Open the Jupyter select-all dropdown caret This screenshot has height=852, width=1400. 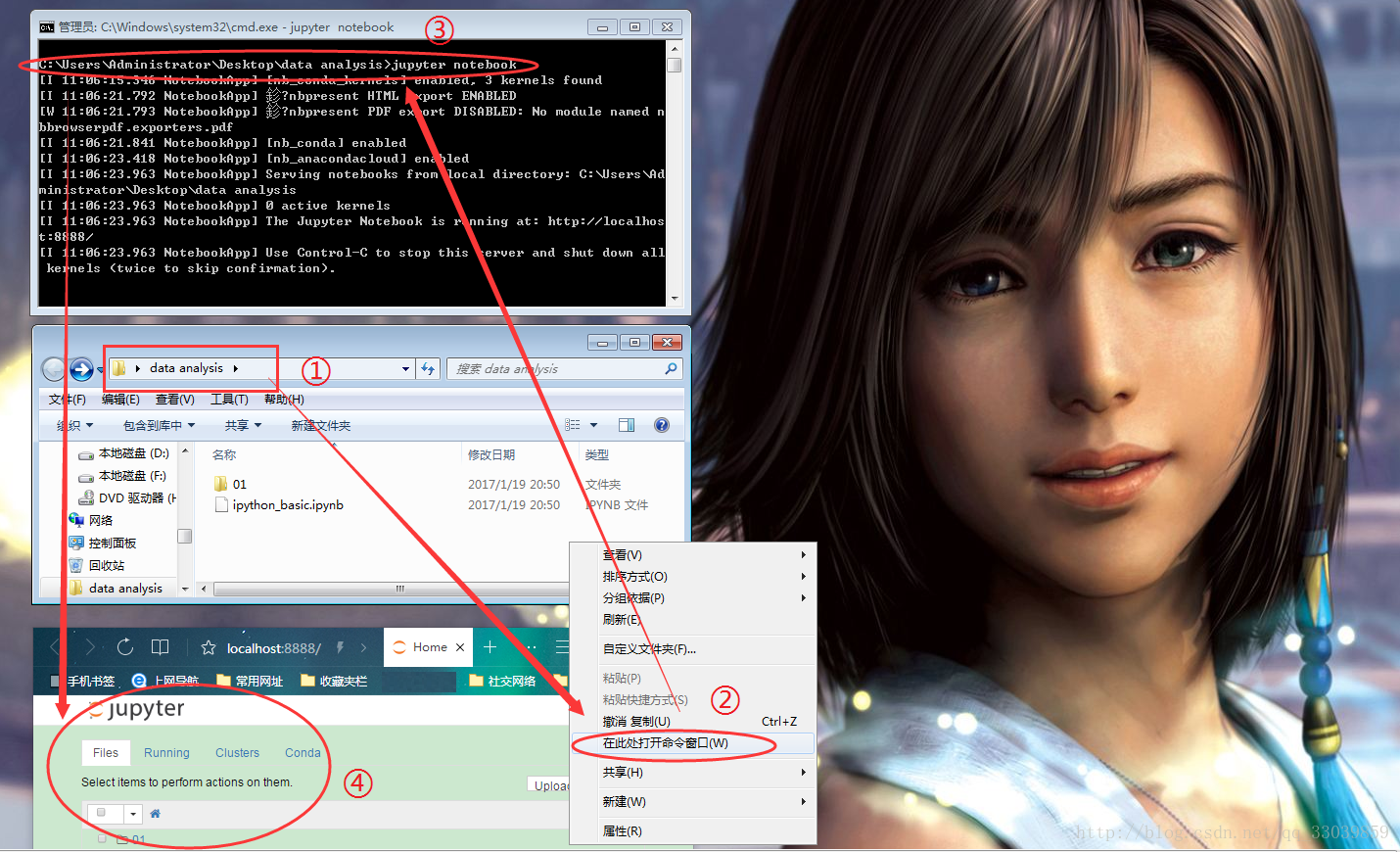[x=133, y=814]
